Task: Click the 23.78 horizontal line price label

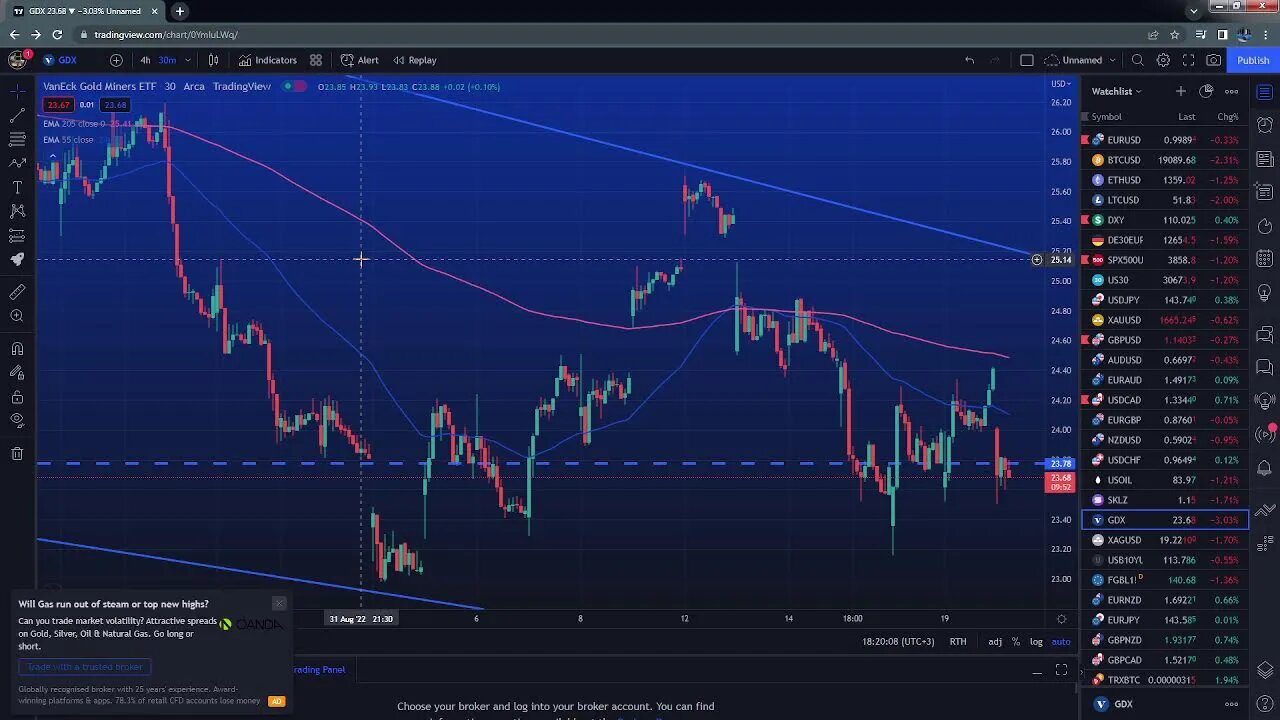Action: (x=1060, y=464)
